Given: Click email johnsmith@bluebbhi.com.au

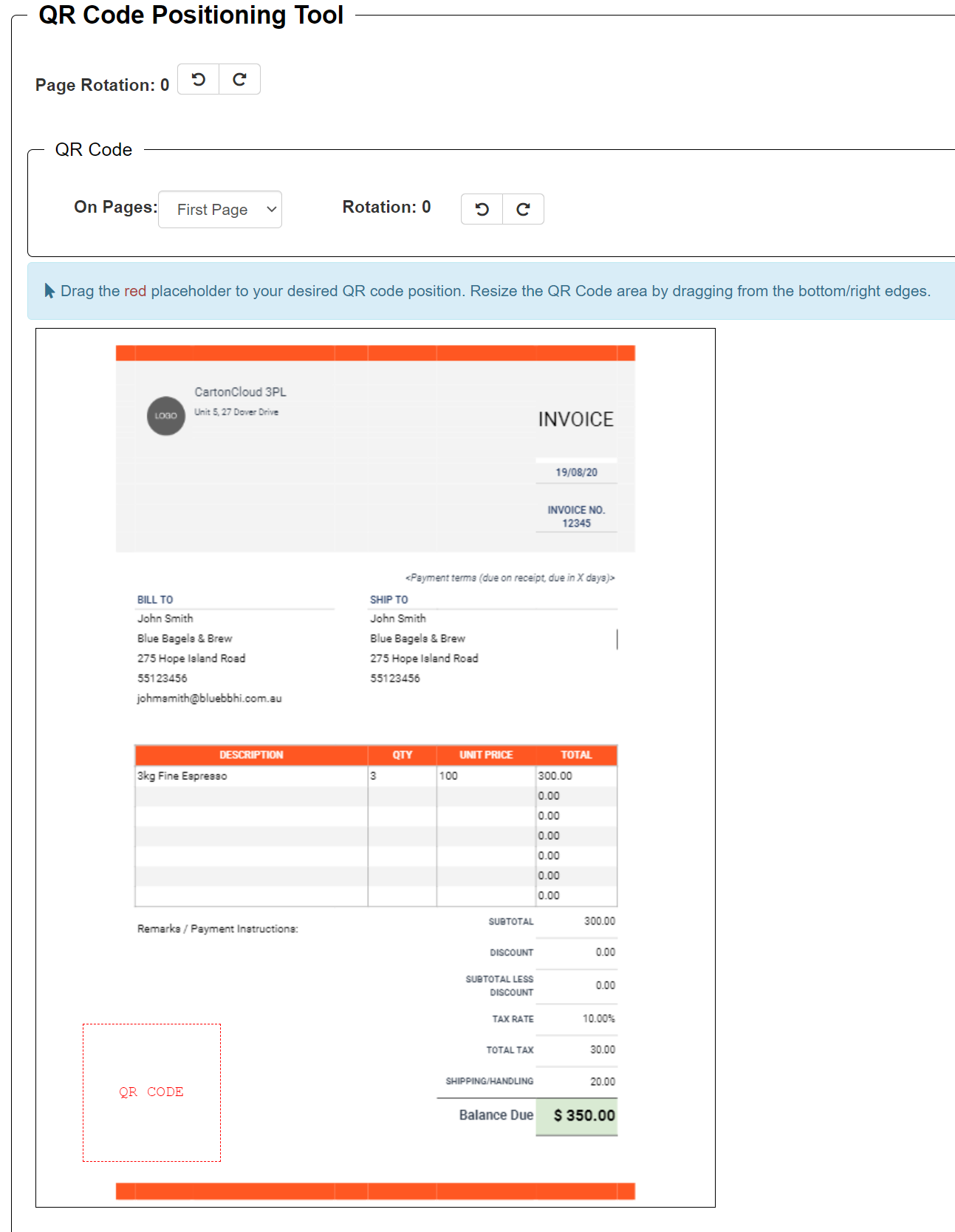Looking at the screenshot, I should 210,698.
